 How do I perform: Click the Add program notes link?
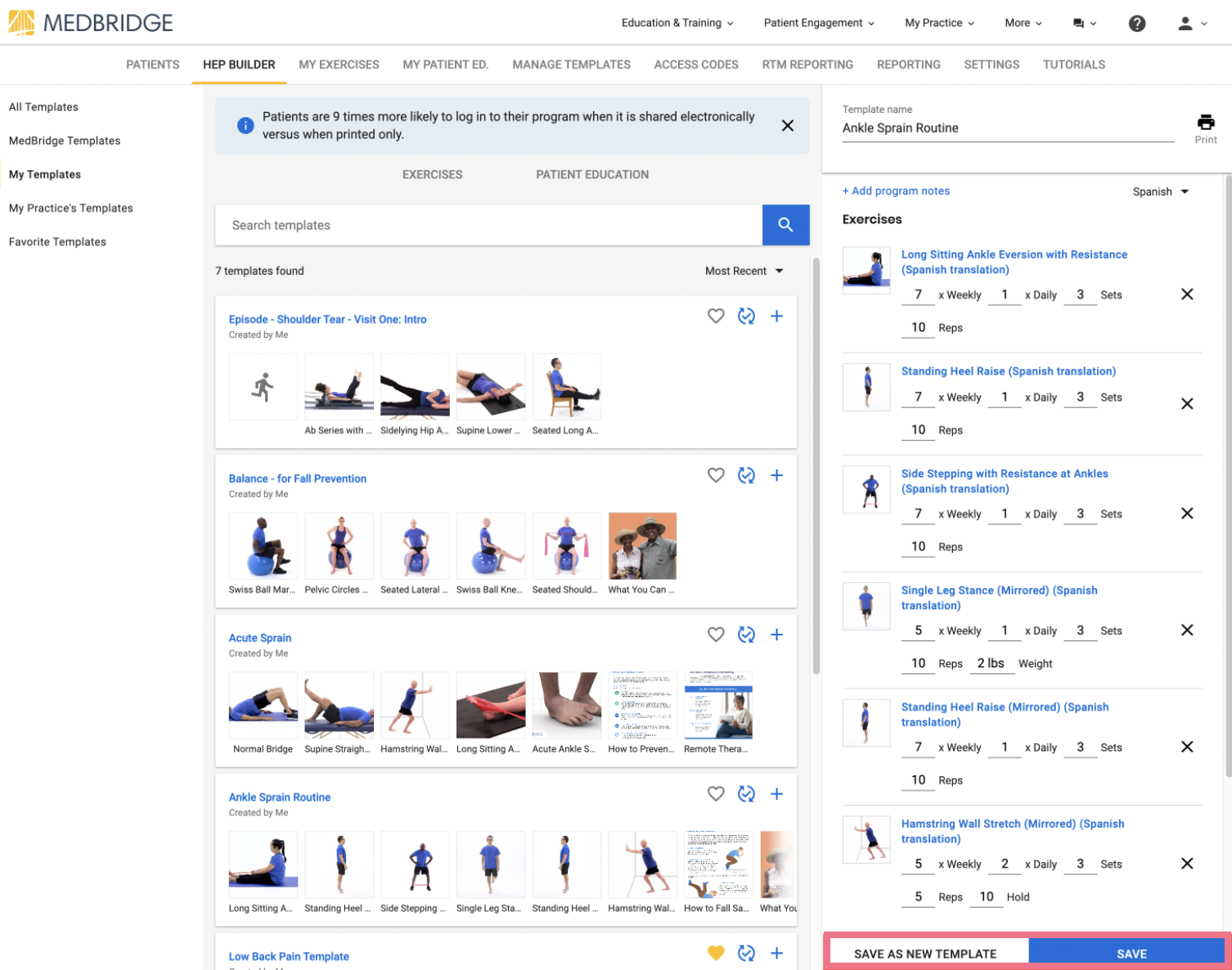[896, 191]
